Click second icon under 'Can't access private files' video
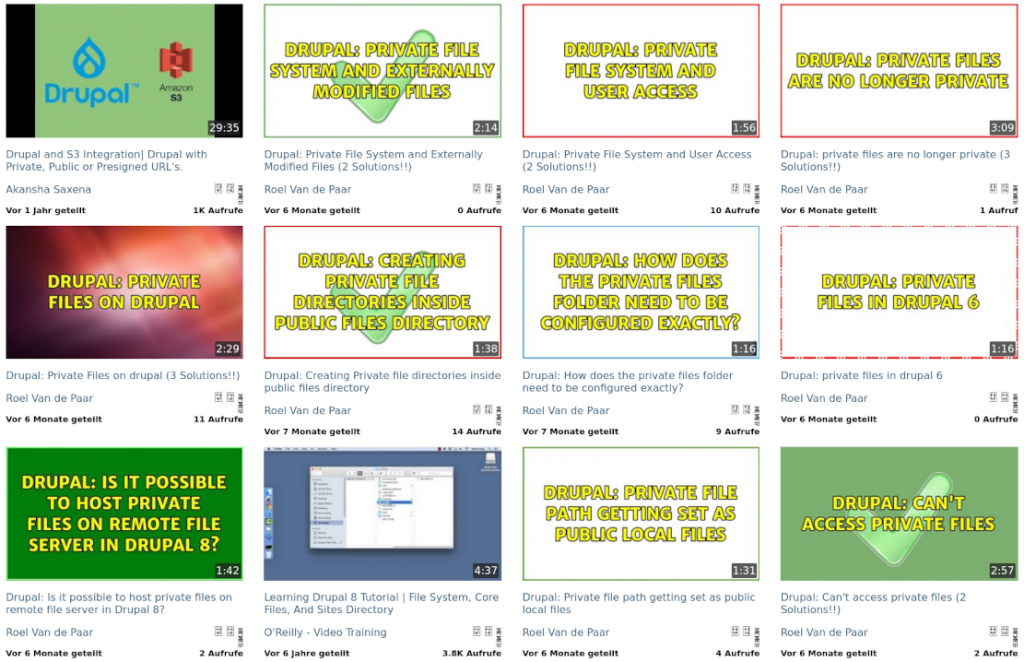This screenshot has width=1024, height=662. (x=1004, y=631)
